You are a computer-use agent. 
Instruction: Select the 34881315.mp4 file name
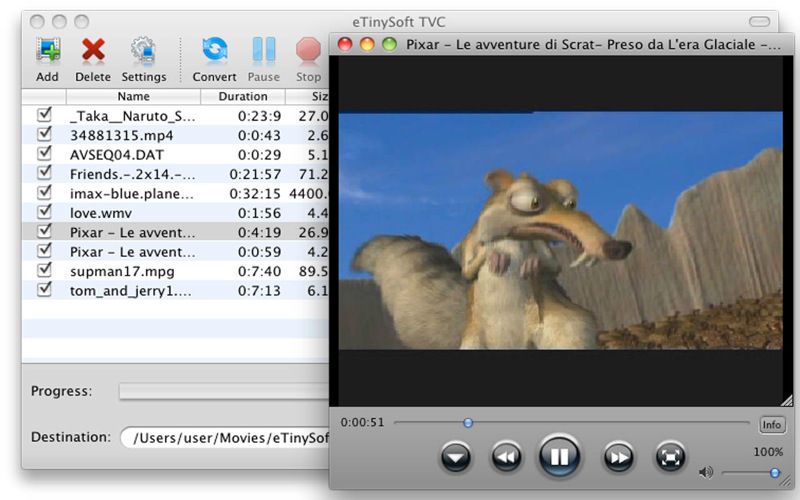pos(121,136)
